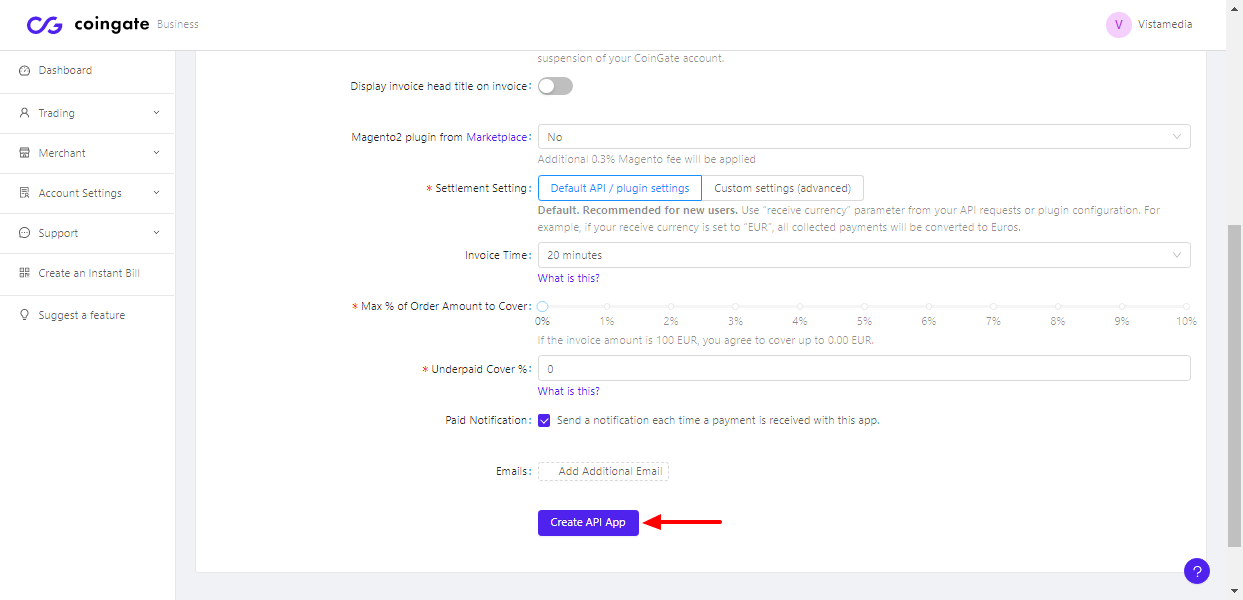Click the Underpaid Cover % input field
The width and height of the screenshot is (1243, 600).
click(x=864, y=369)
